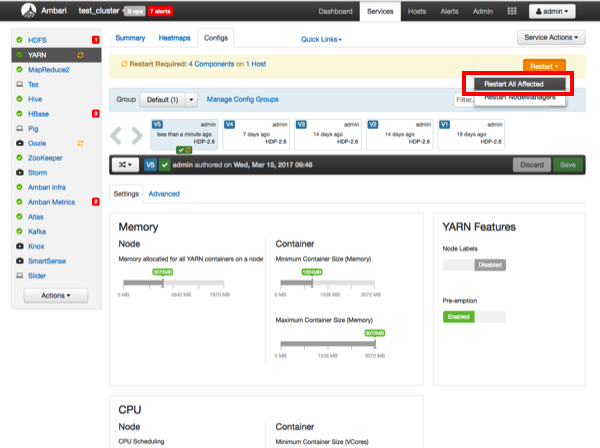
Task: Open the views grid icon
Action: 512,11
